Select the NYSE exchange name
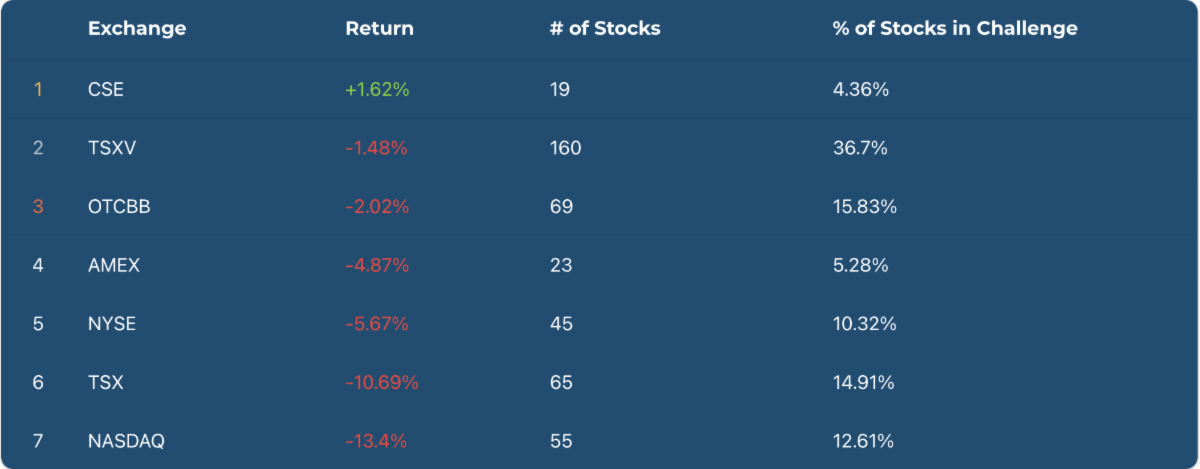1200x469 pixels. pos(112,324)
